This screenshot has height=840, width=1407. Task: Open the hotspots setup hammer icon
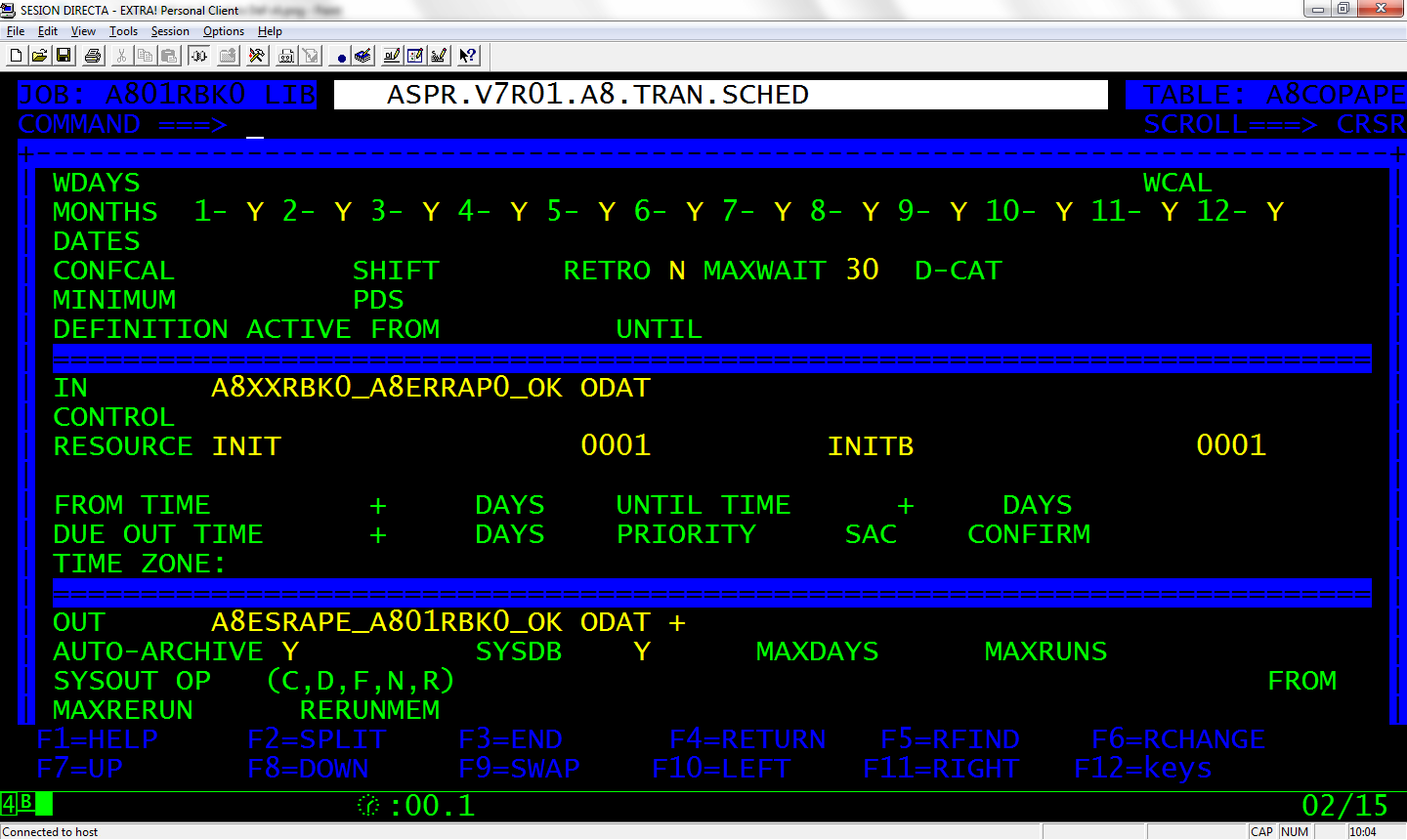click(258, 56)
